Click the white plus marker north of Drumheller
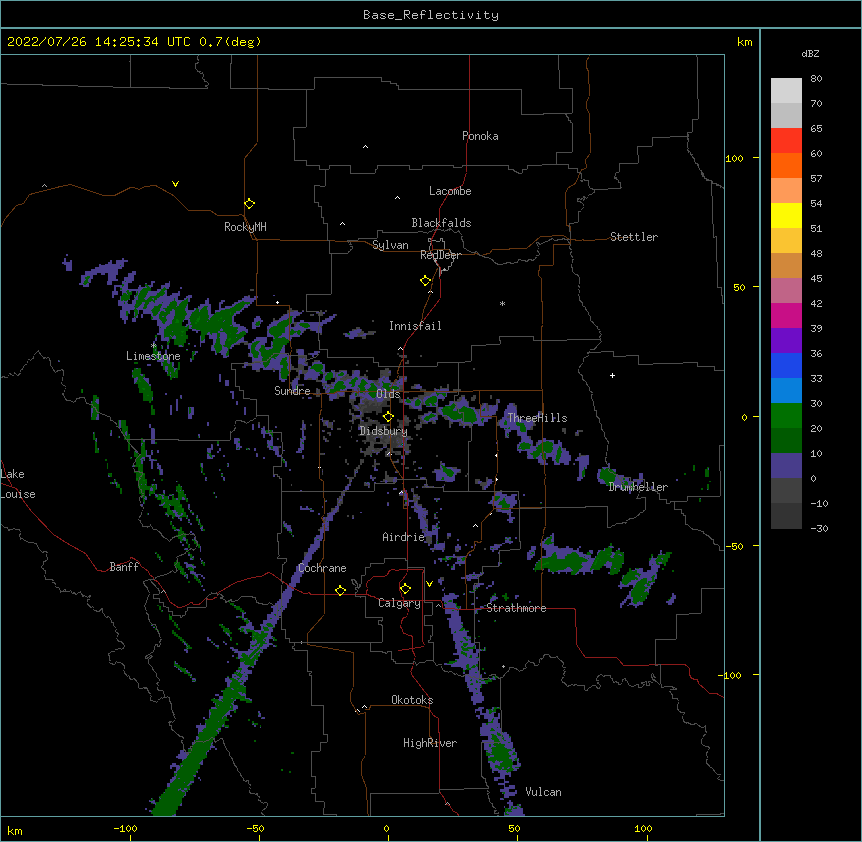This screenshot has height=842, width=862. point(612,375)
